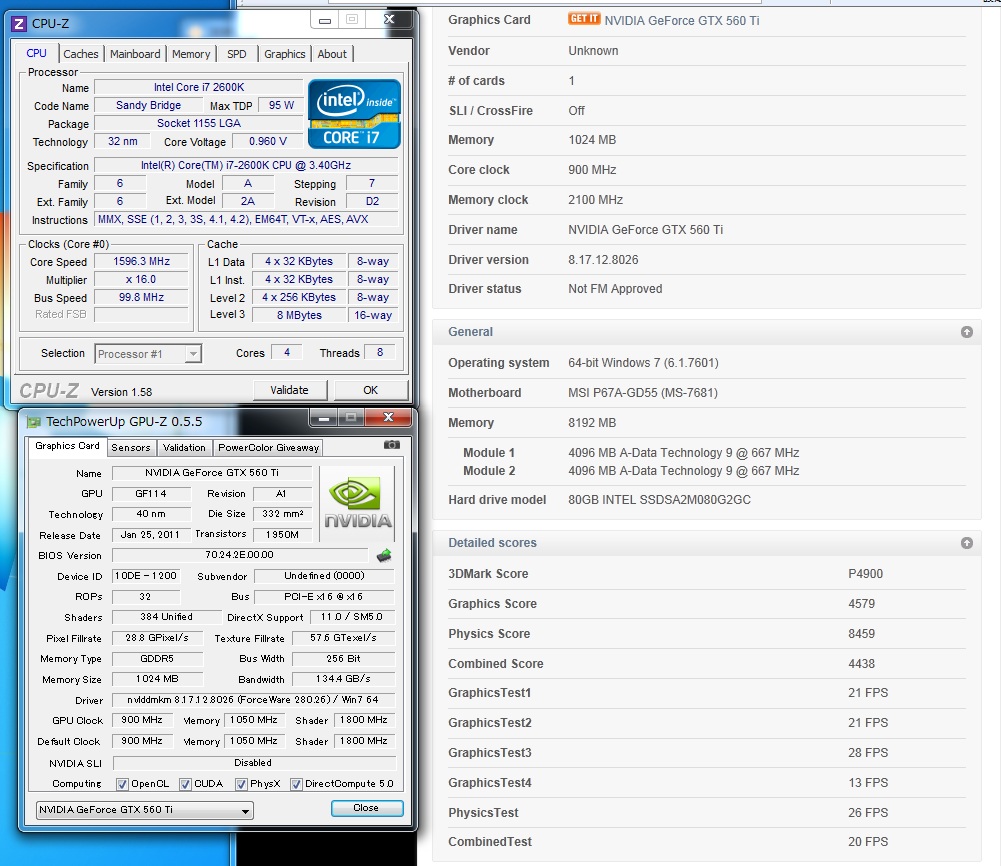Click the Intel Core i7 logo badge
1001x866 pixels.
(354, 113)
